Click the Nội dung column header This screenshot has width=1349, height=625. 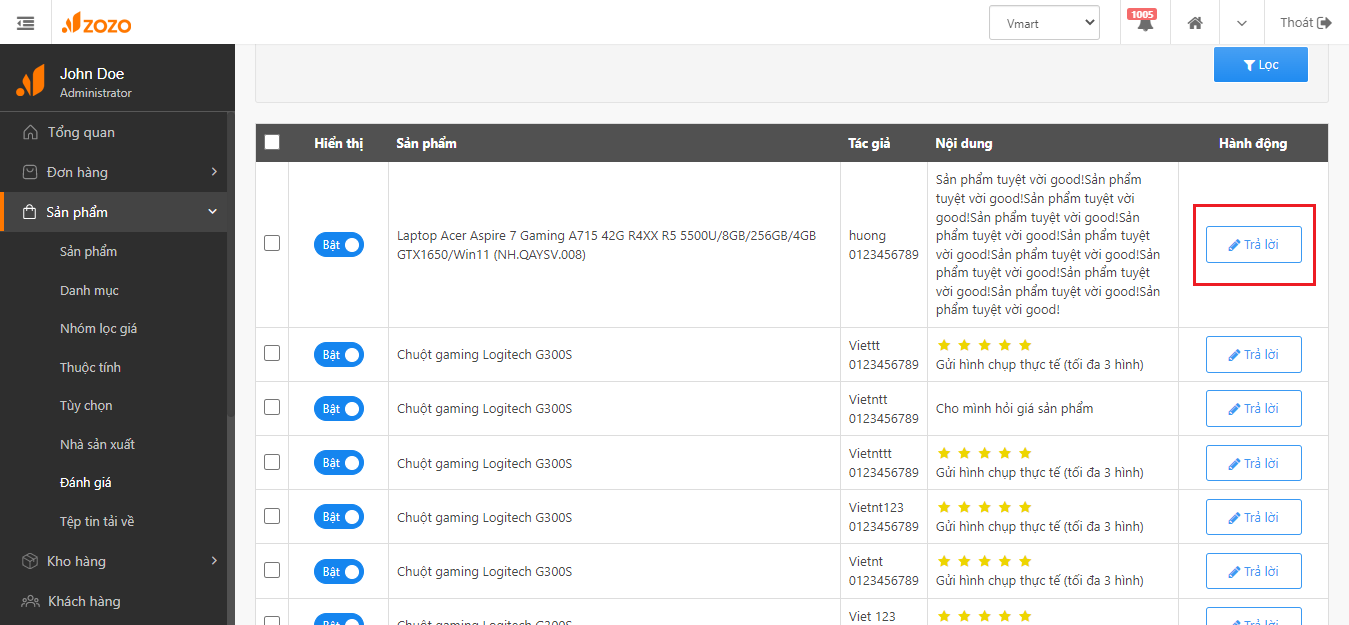coord(964,143)
